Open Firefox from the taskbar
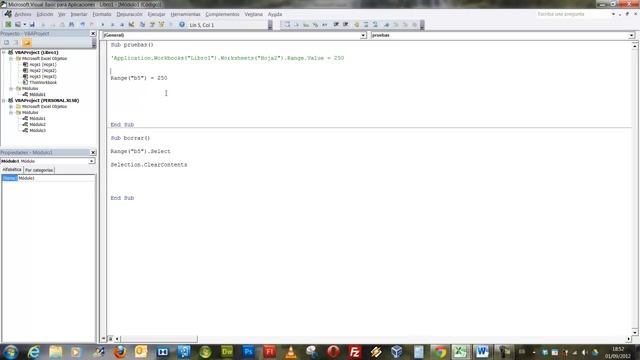 120,351
